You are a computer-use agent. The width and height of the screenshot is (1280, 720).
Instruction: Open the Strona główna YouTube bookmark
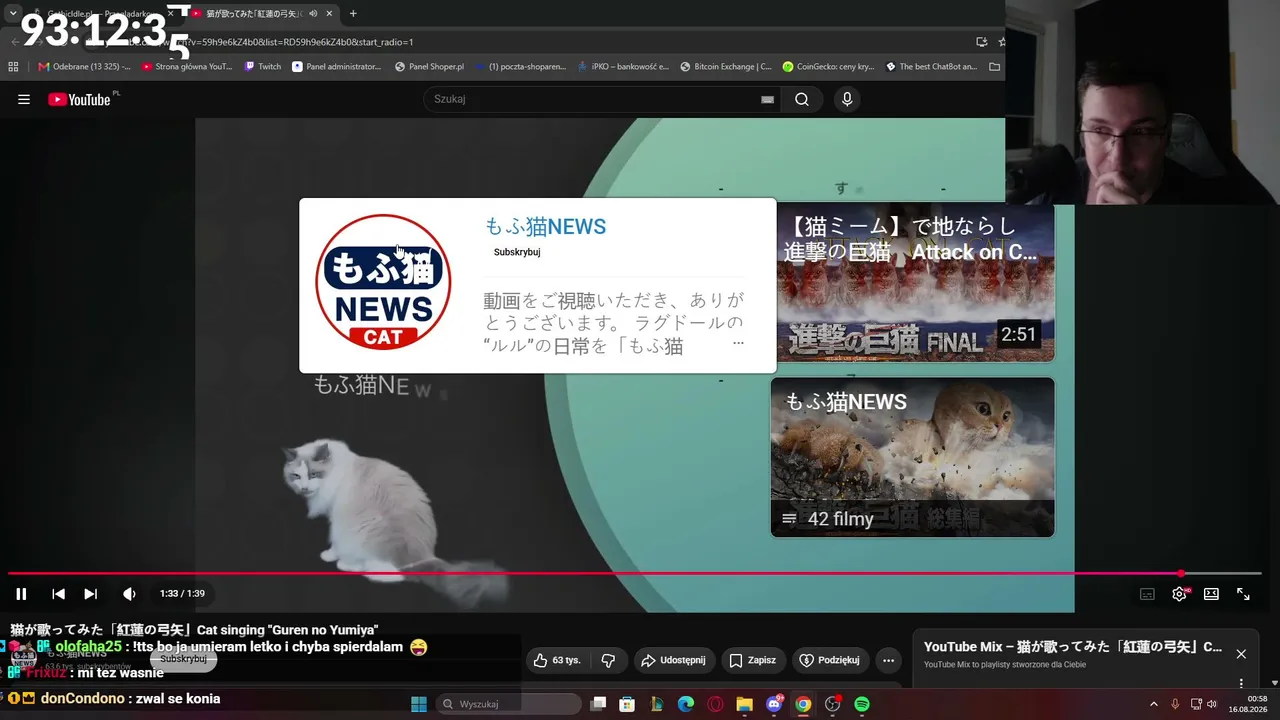(187, 67)
